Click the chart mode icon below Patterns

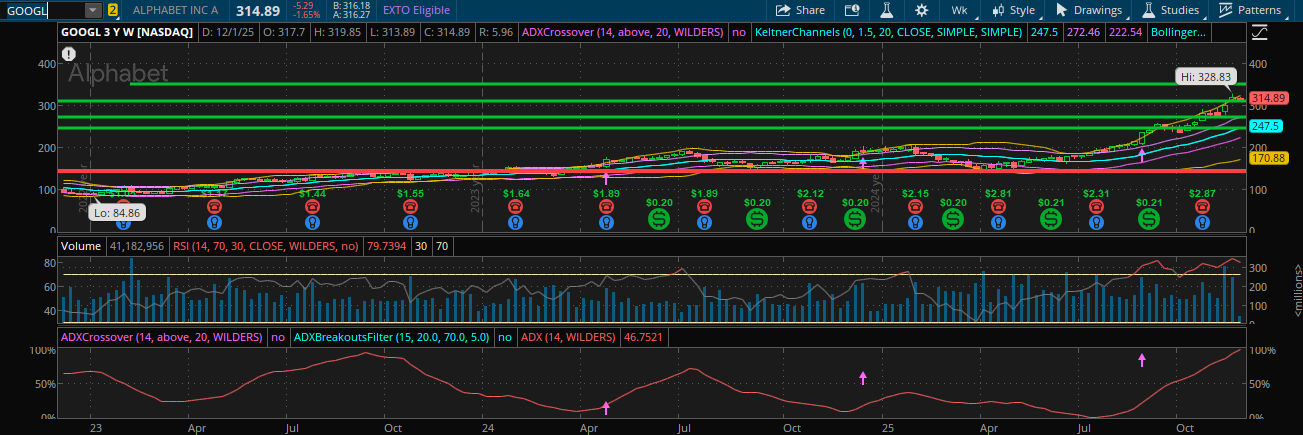click(1259, 32)
